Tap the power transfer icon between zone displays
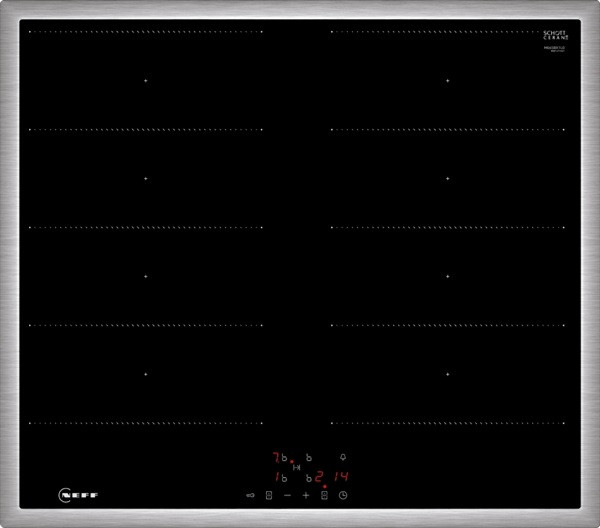The height and width of the screenshot is (528, 600). tap(295, 466)
